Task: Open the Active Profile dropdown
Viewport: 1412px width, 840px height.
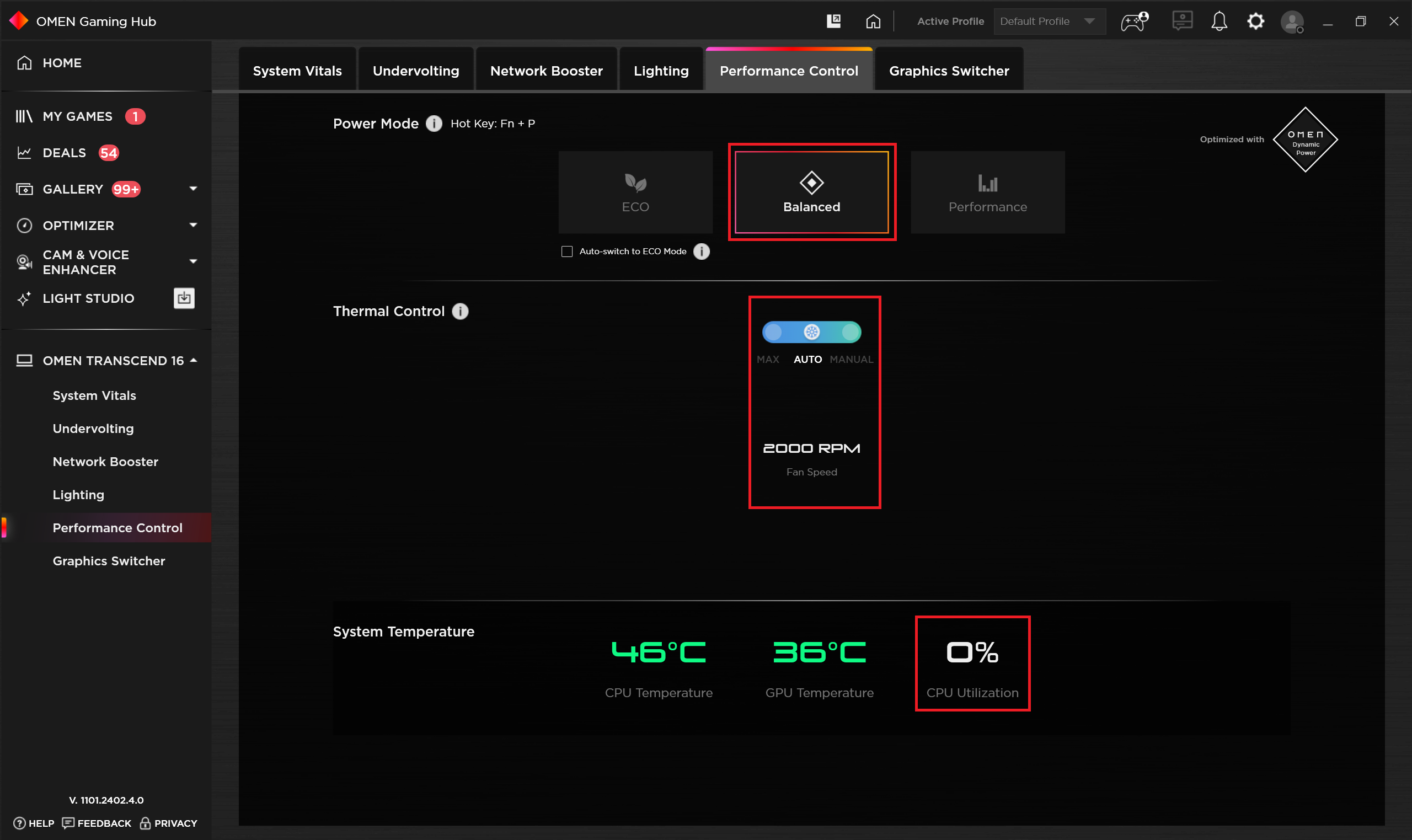Action: coord(1050,22)
